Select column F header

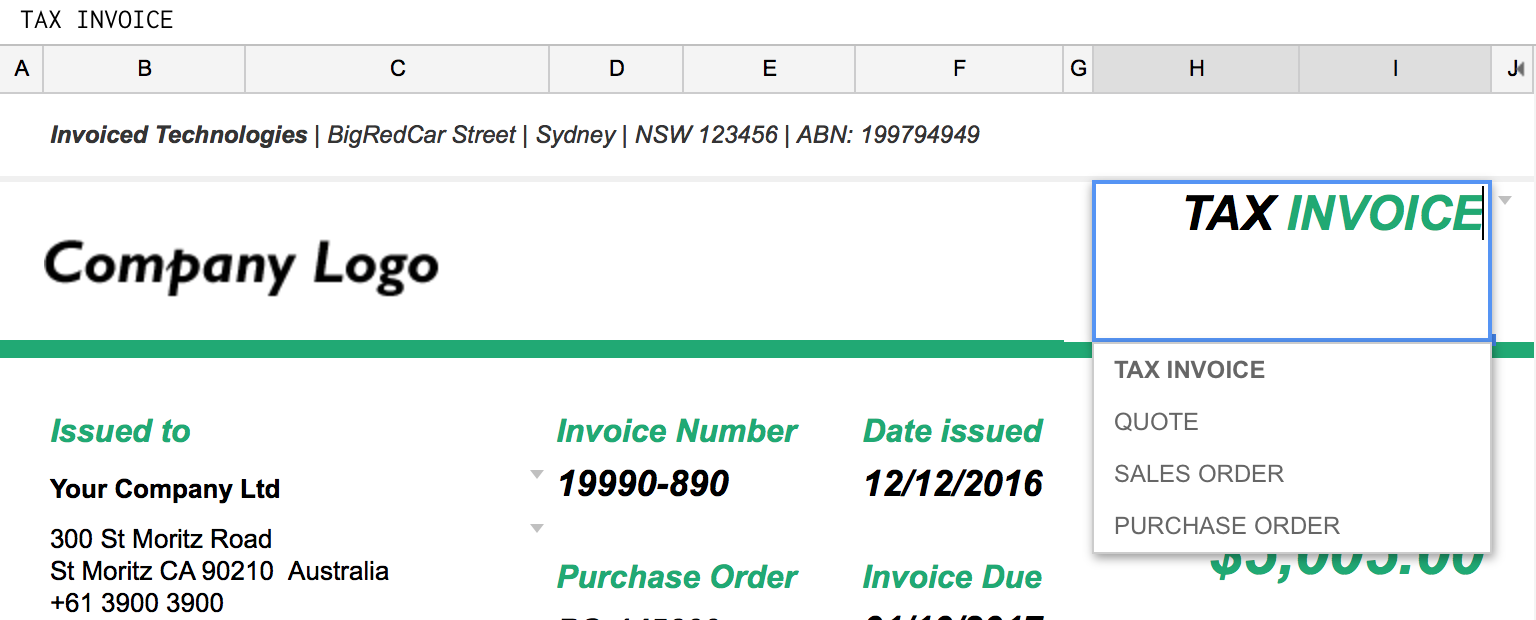pyautogui.click(x=959, y=69)
